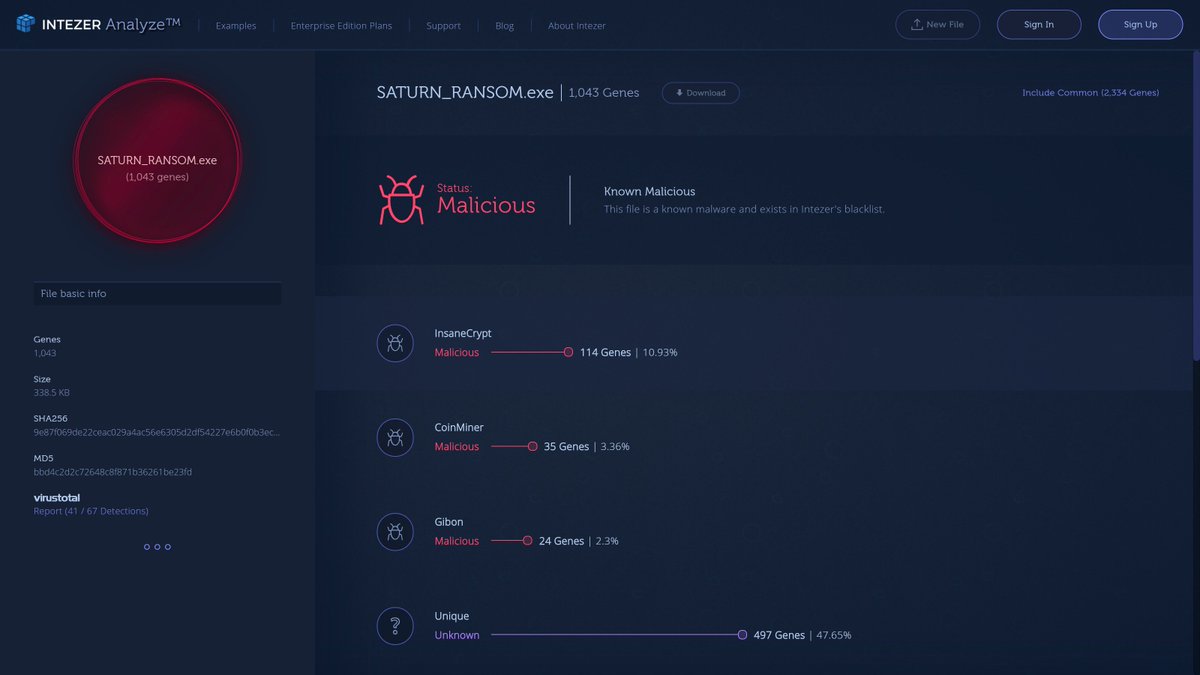
Task: Click the File basic info header
Action: pos(157,294)
